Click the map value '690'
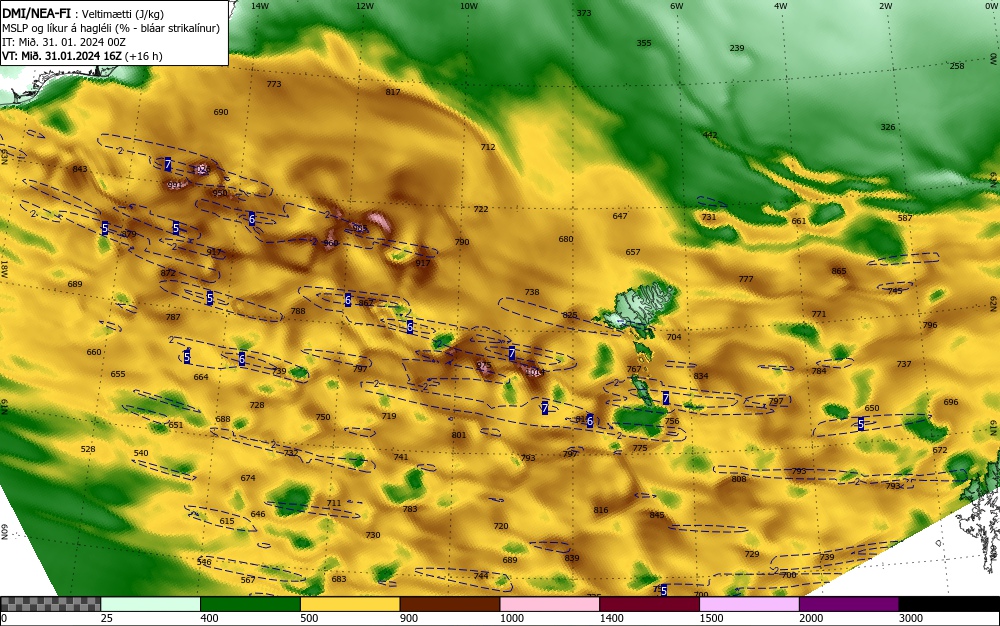Viewport: 1000px width, 626px height. click(x=221, y=112)
